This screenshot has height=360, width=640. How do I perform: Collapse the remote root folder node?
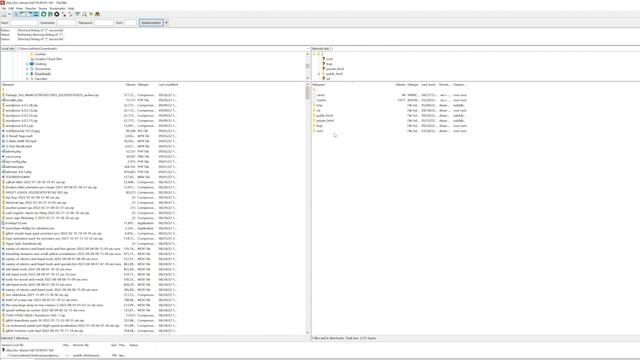coord(314,54)
